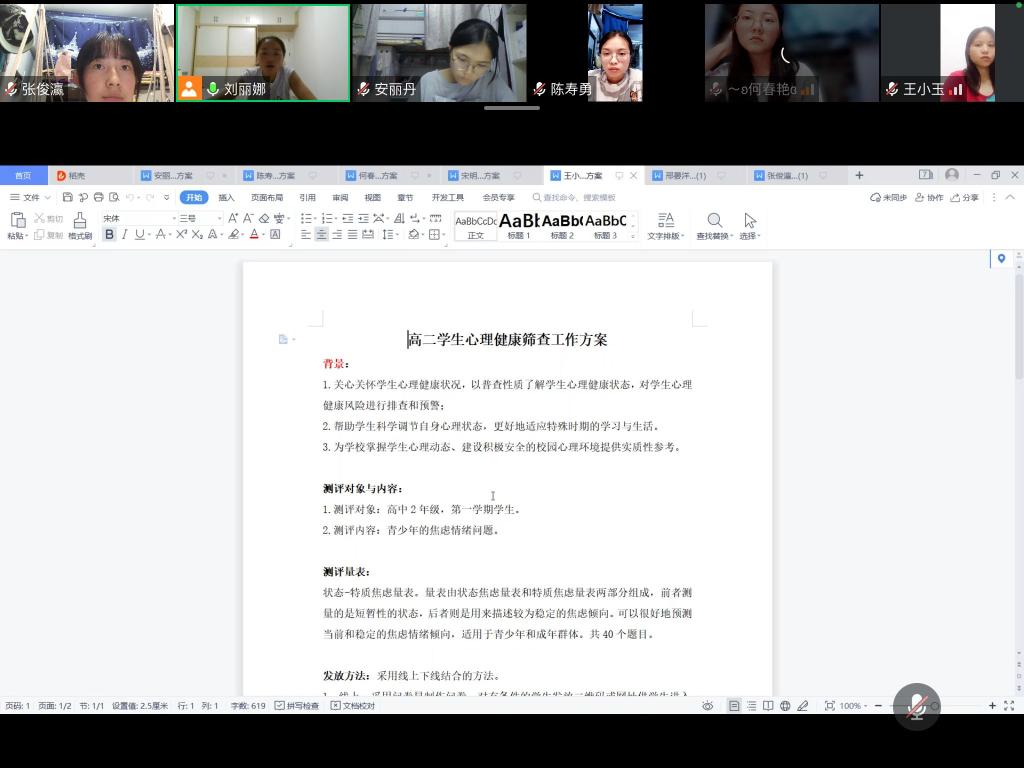Click the Save icon in quick access toolbar
This screenshot has height=768, width=1024.
tap(68, 198)
